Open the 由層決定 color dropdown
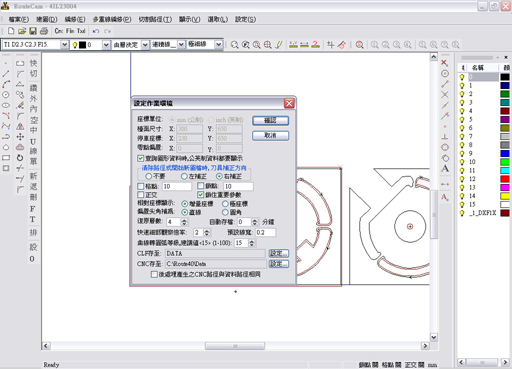Screen dimensions: 512x369 (145, 44)
